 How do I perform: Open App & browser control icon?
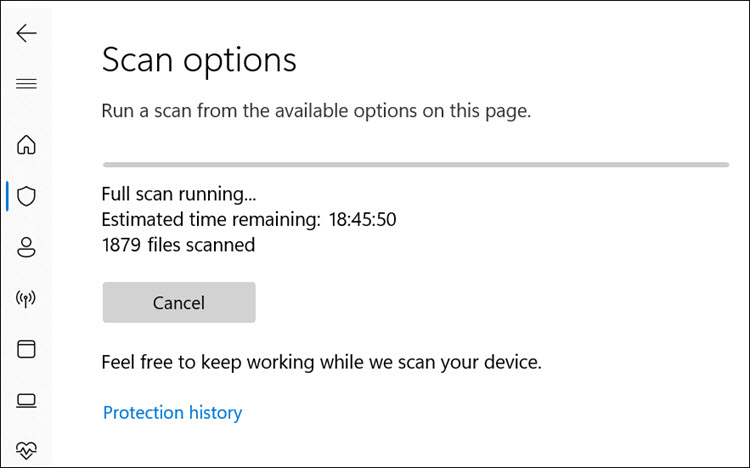point(26,349)
